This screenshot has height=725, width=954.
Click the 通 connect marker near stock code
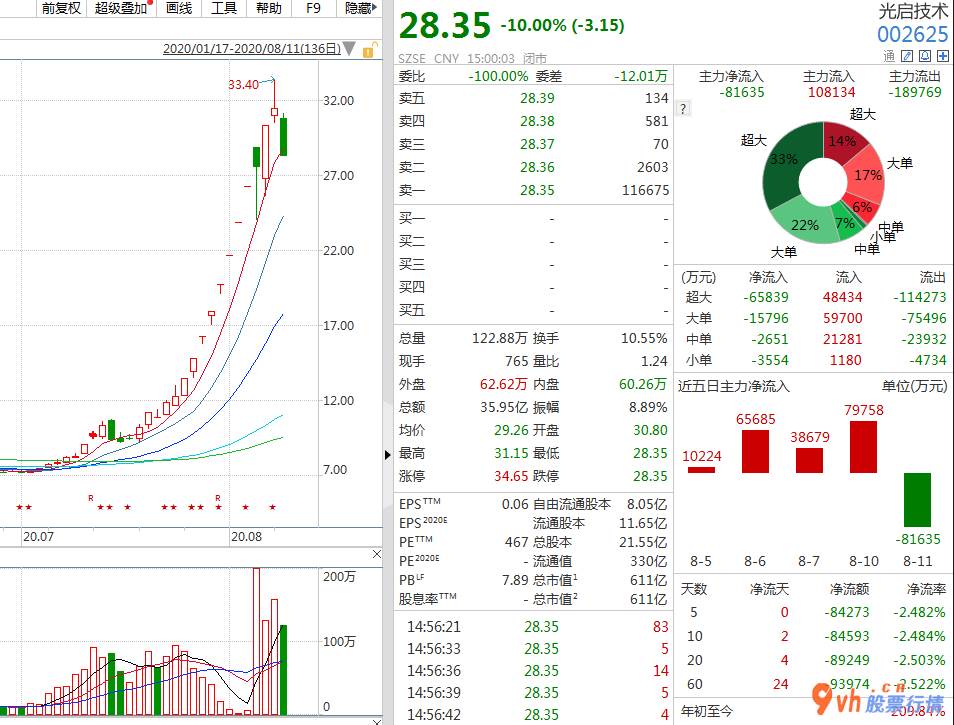(x=889, y=56)
